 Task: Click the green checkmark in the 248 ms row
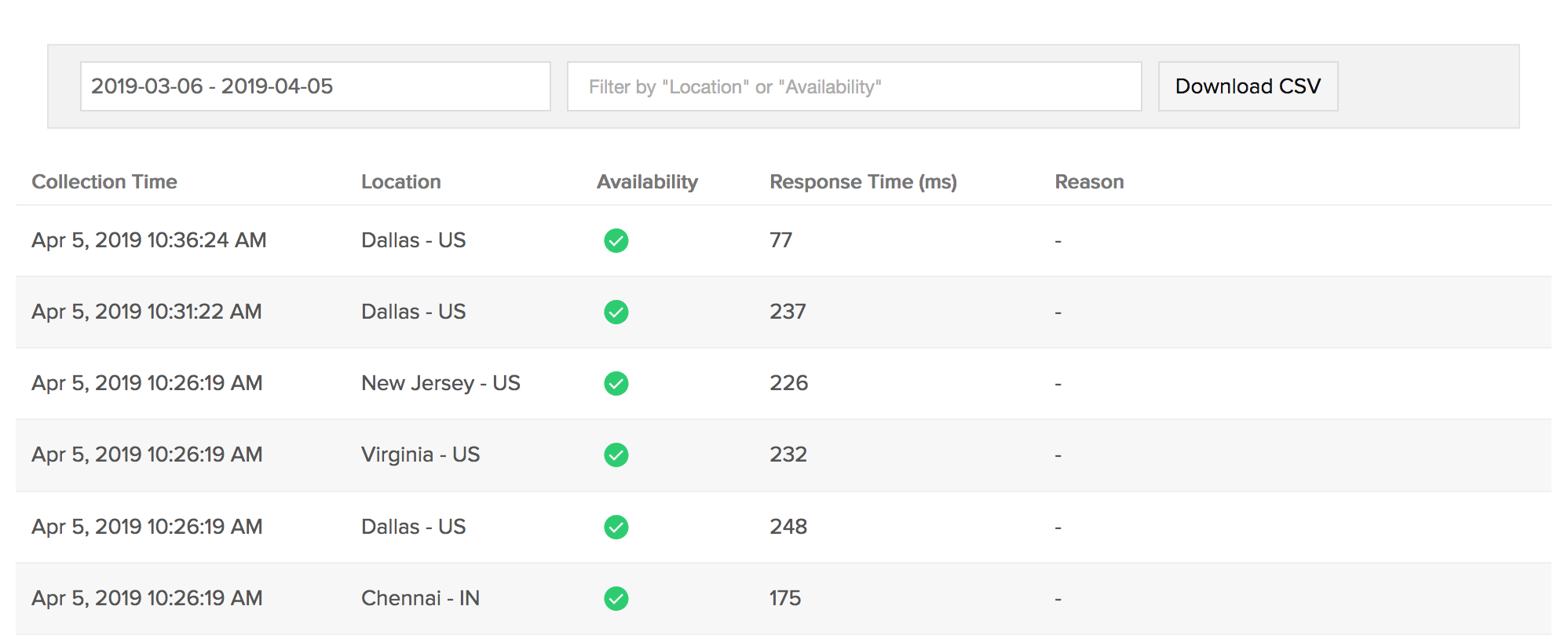[x=616, y=527]
